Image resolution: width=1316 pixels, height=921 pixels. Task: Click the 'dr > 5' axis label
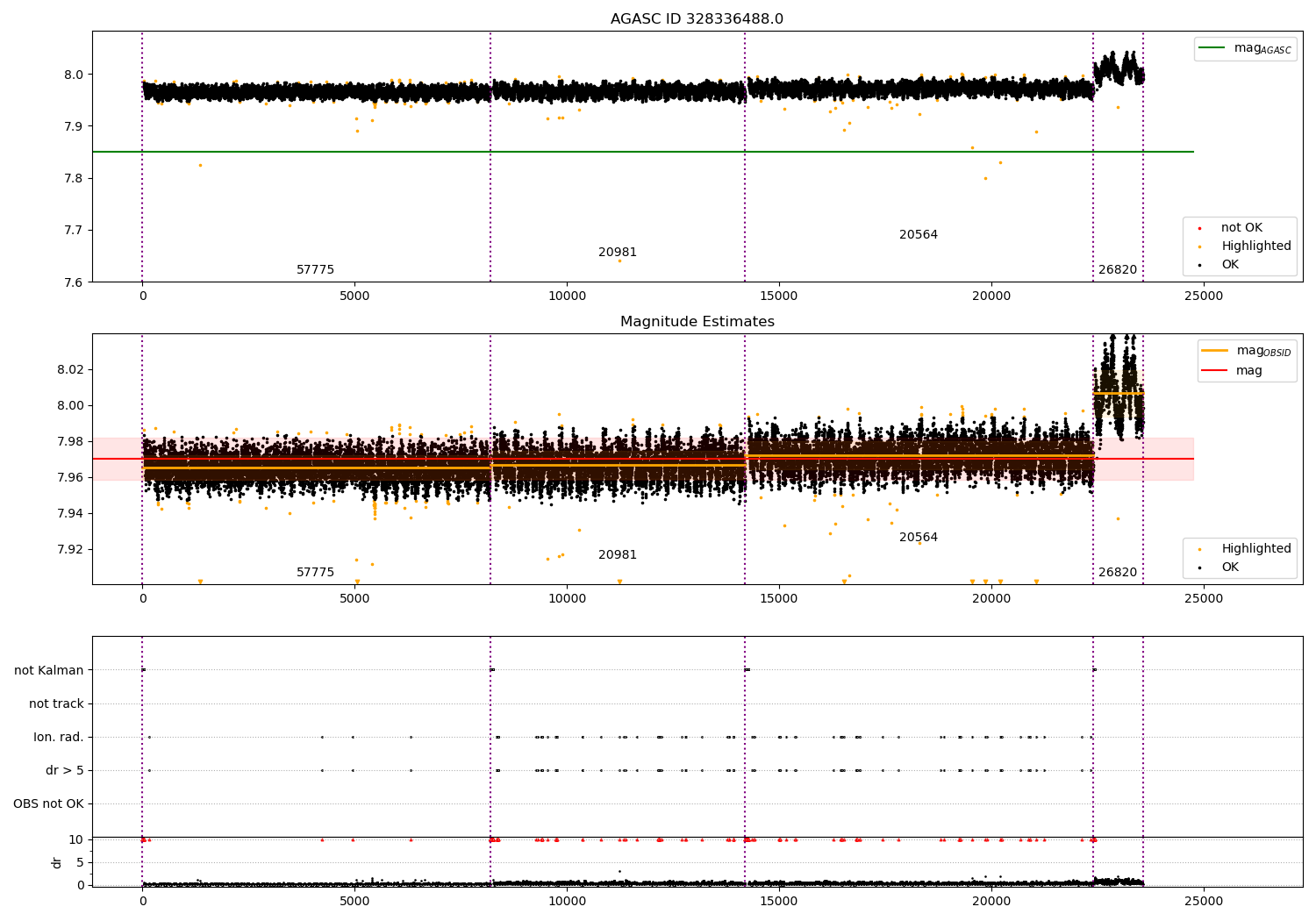65,770
